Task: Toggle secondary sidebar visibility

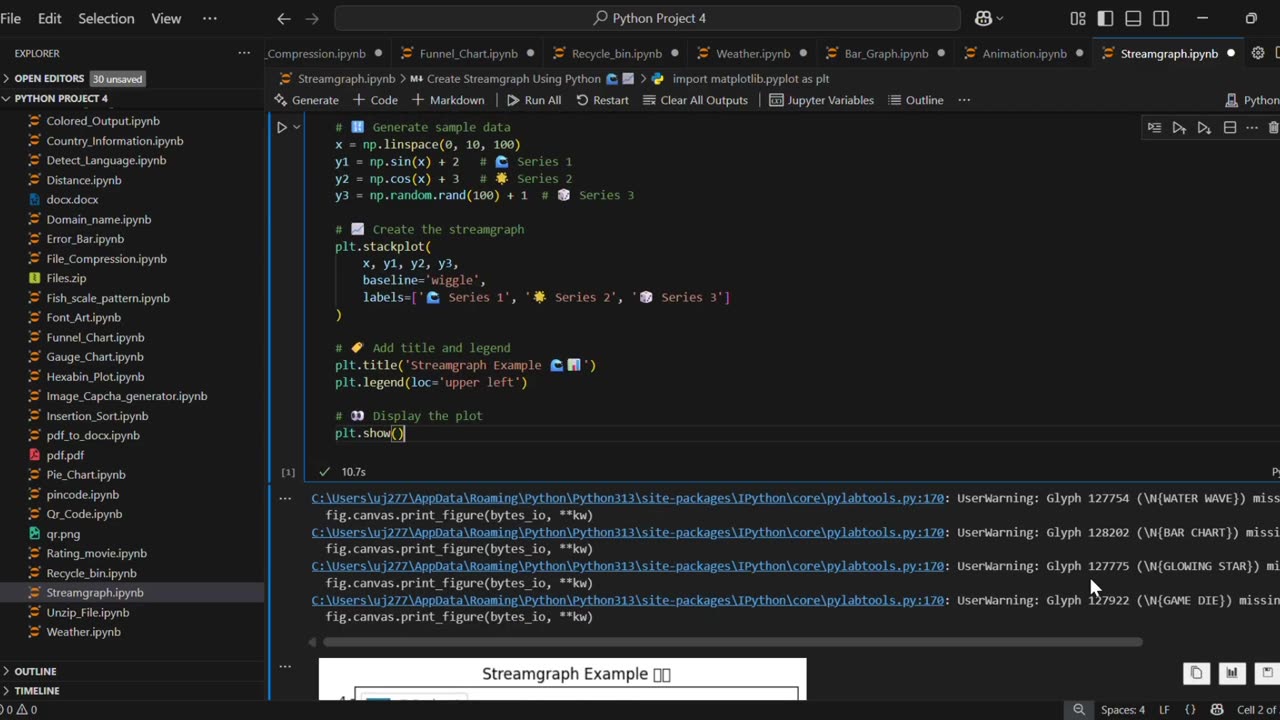Action: (x=1161, y=18)
